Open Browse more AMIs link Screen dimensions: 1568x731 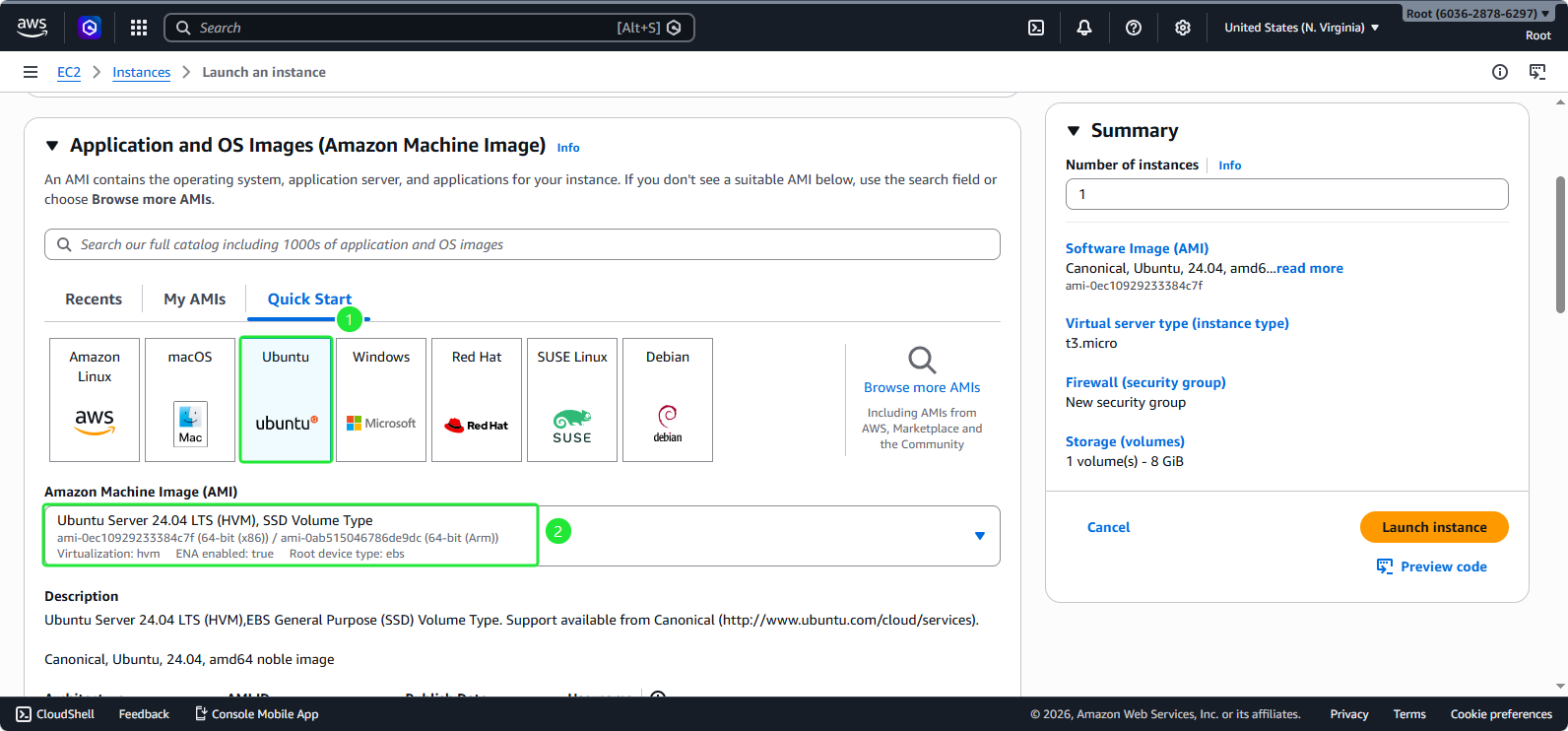[x=922, y=387]
